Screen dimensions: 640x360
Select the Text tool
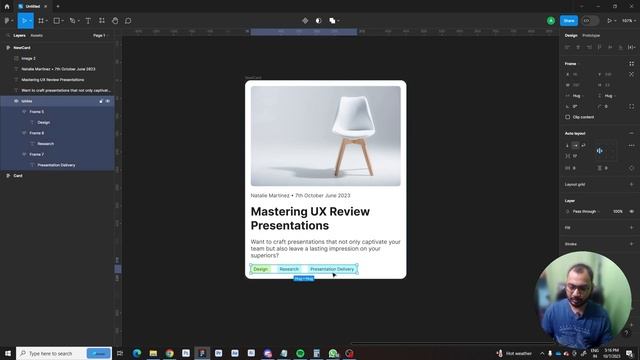tap(88, 20)
